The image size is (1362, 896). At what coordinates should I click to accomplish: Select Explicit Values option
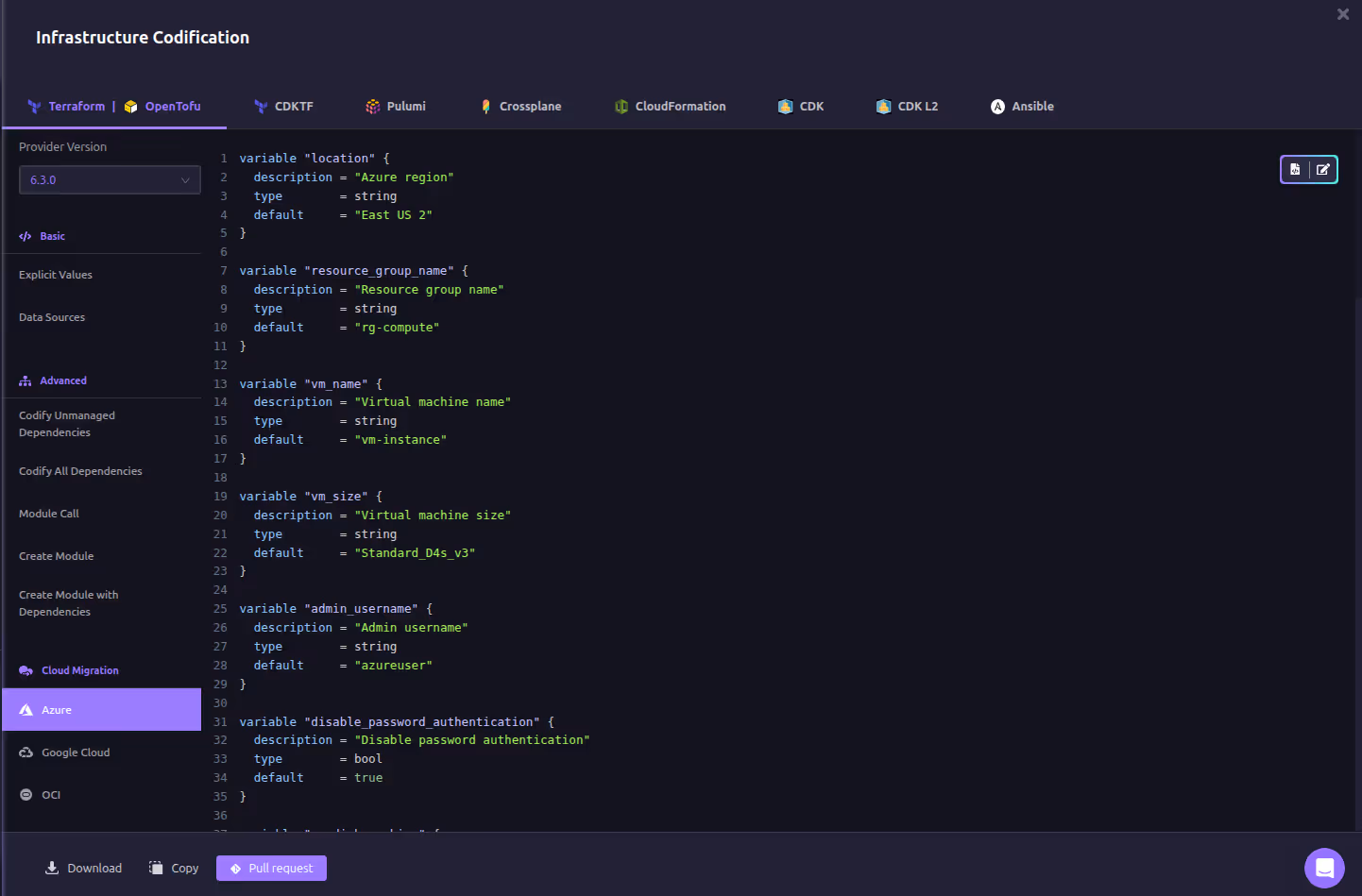click(x=56, y=275)
